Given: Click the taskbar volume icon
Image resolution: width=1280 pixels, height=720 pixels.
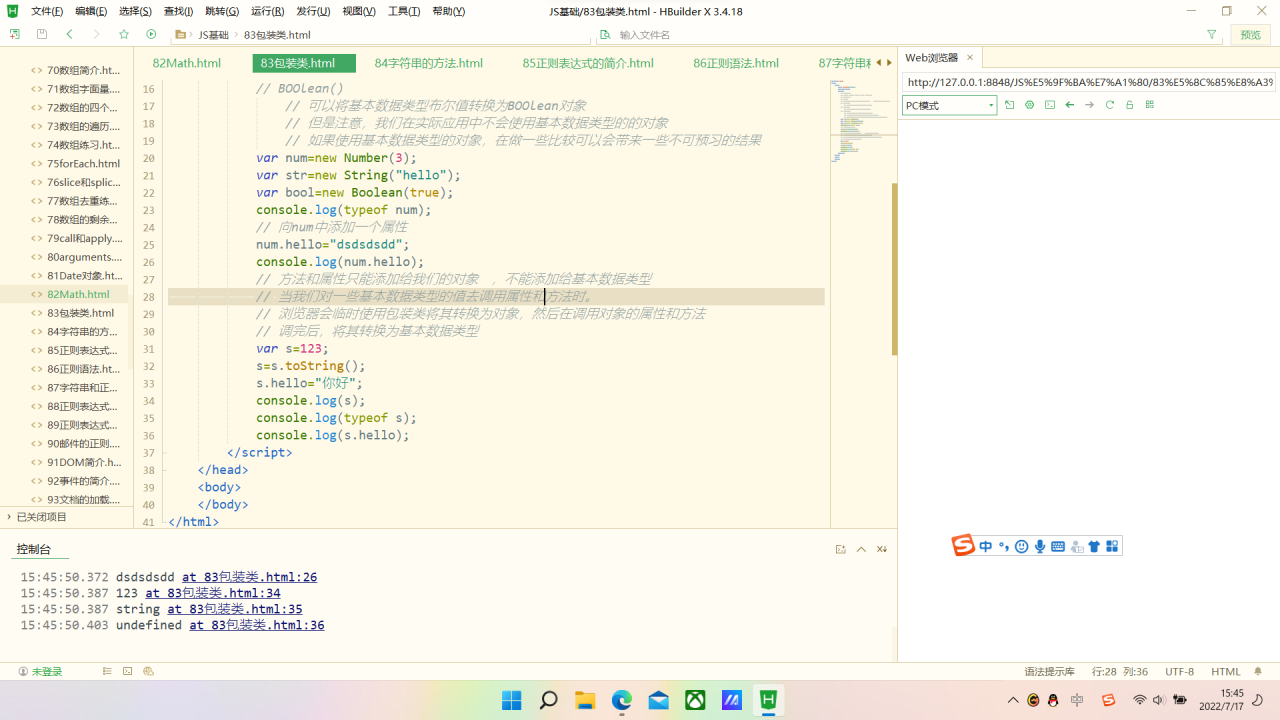Looking at the screenshot, I should coord(1159,700).
